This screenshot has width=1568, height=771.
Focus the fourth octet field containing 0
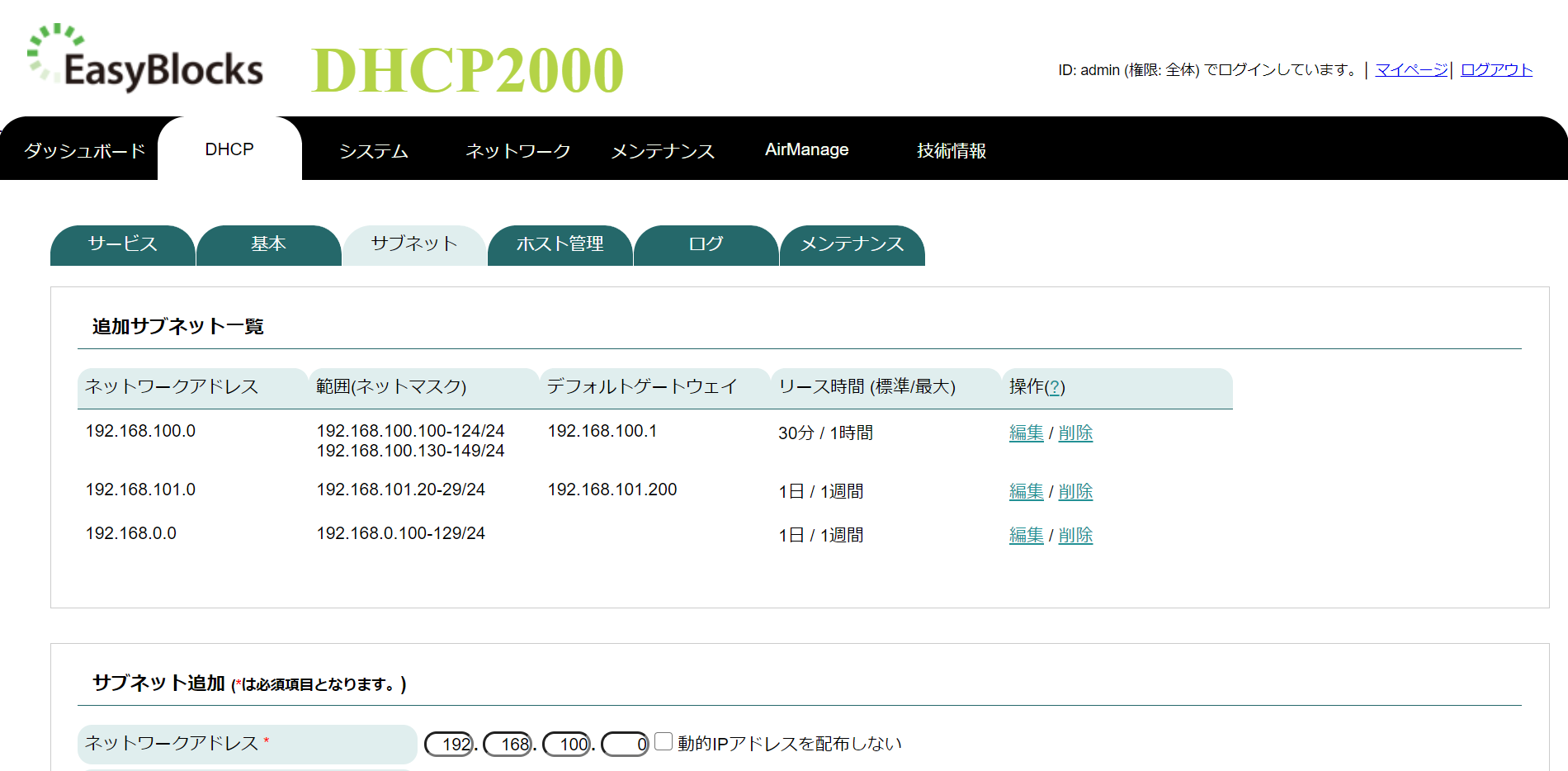coord(626,744)
